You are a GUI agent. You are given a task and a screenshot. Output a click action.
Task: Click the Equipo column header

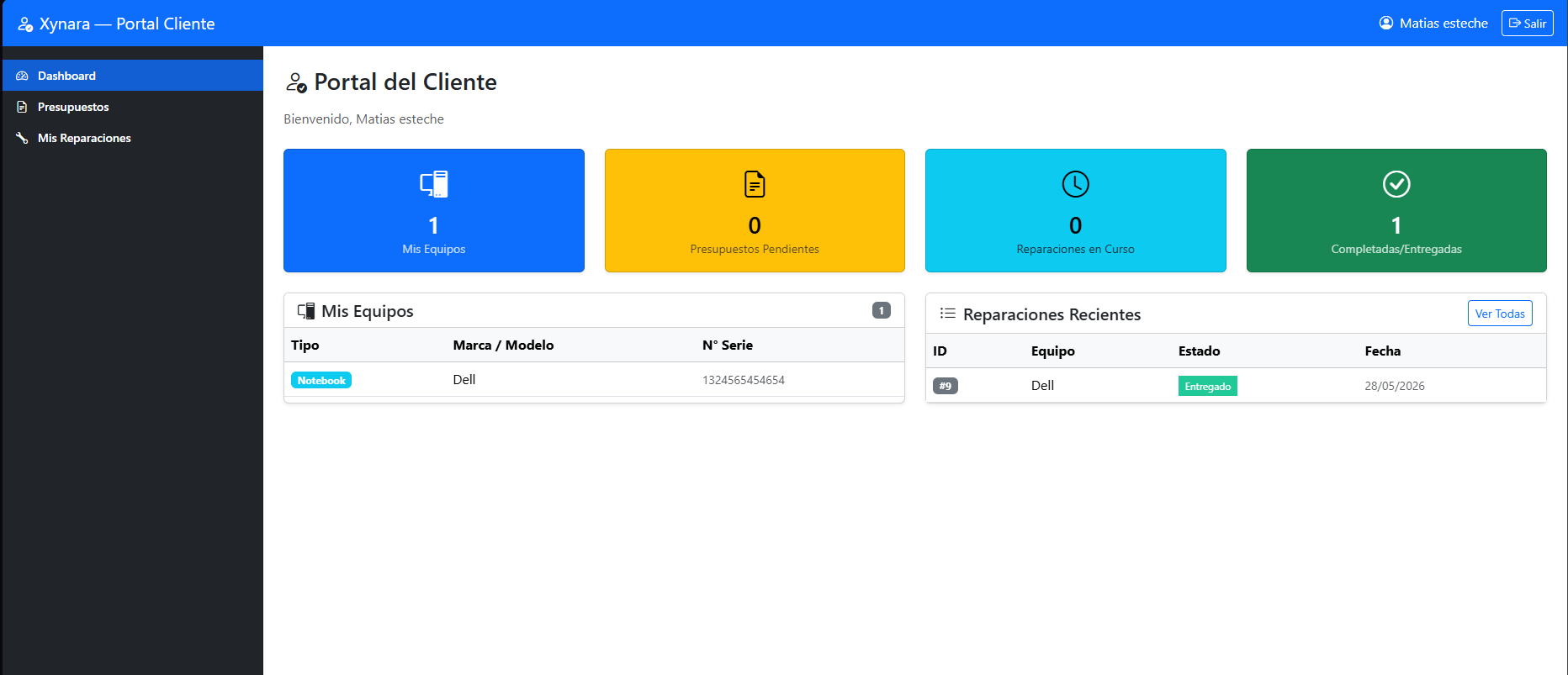(1053, 351)
